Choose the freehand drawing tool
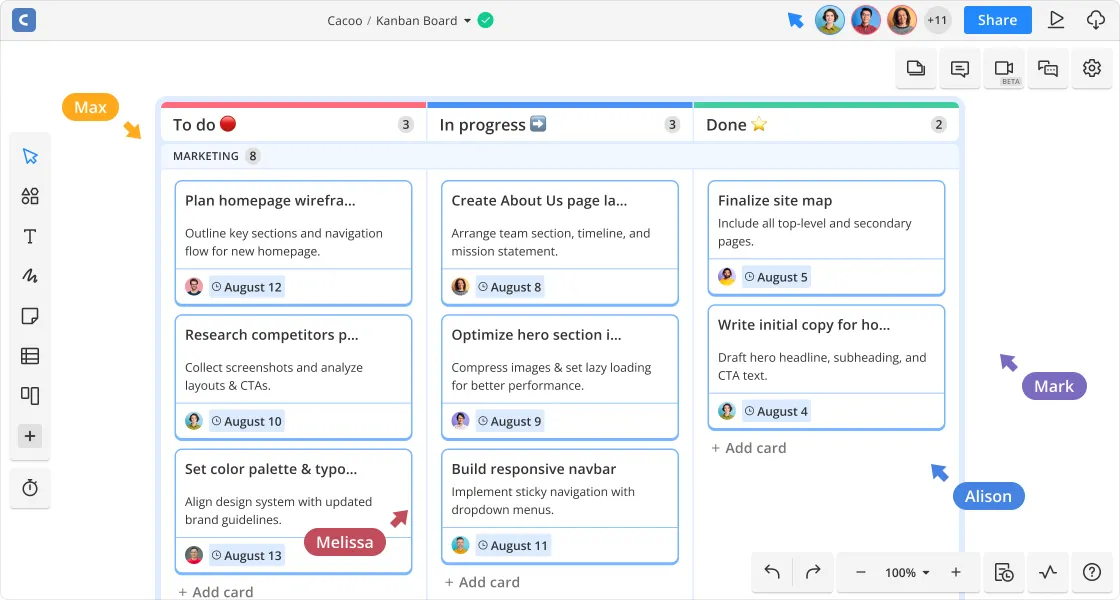The width and height of the screenshot is (1120, 600). [x=30, y=276]
